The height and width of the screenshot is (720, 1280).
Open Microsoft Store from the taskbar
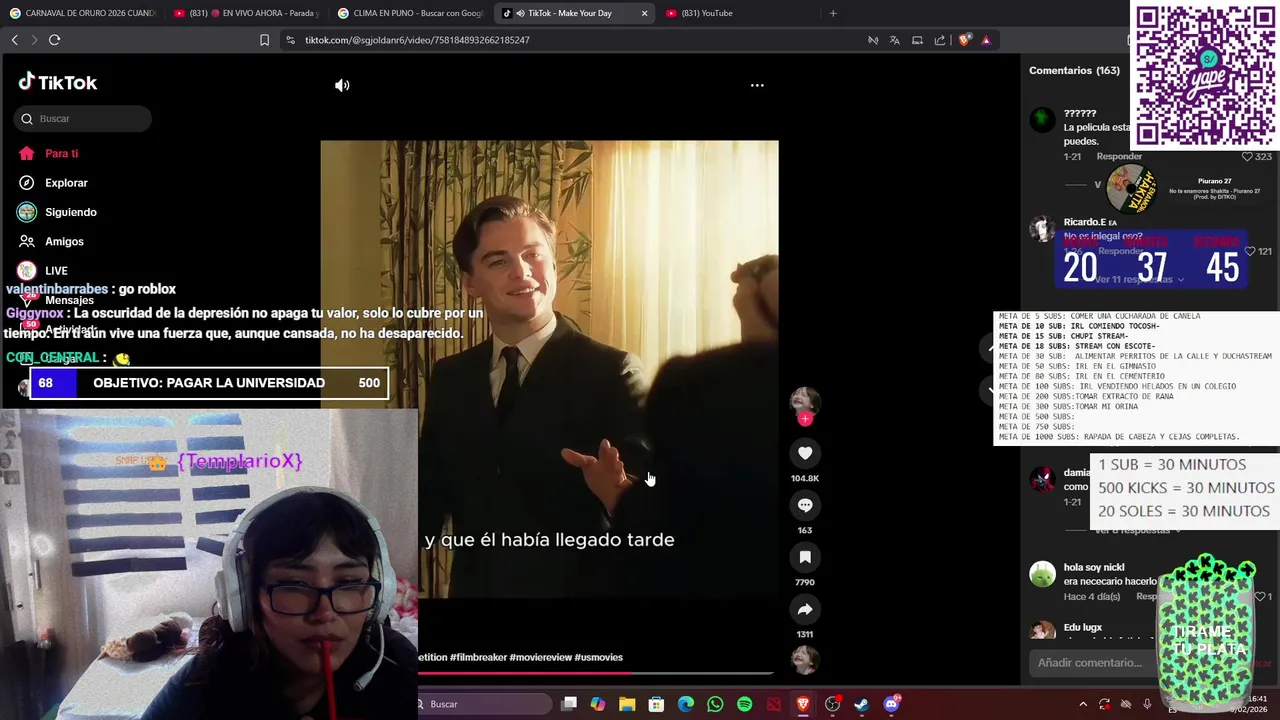[x=656, y=704]
